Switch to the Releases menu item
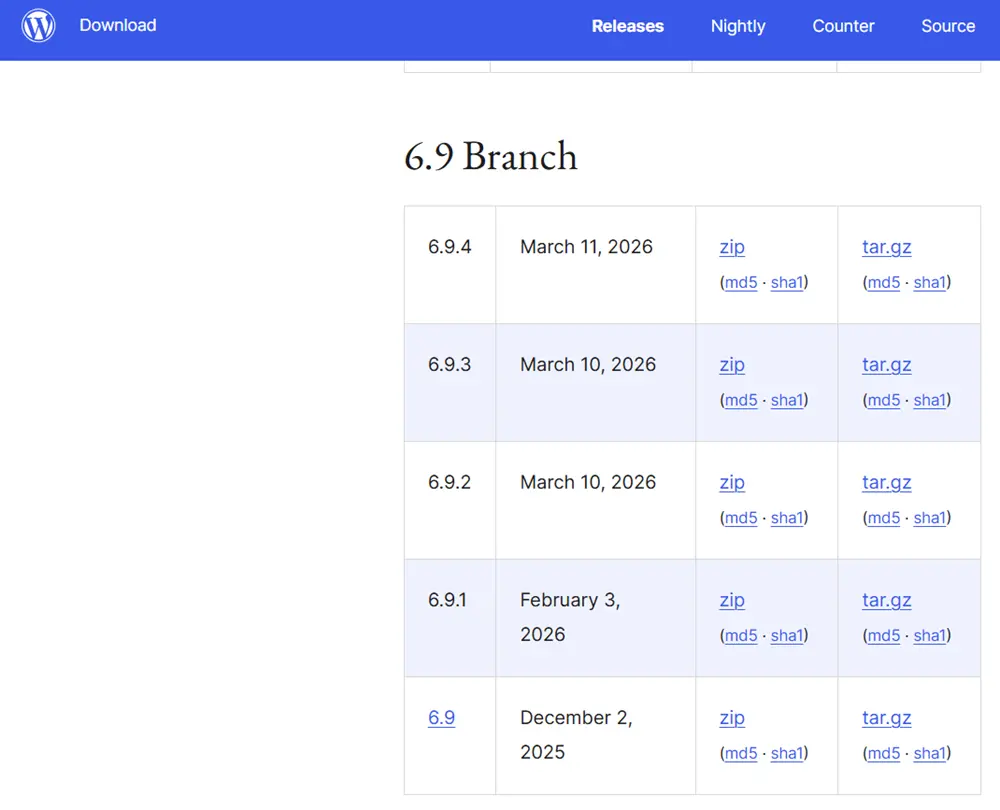Image resolution: width=1000 pixels, height=810 pixels. click(628, 26)
